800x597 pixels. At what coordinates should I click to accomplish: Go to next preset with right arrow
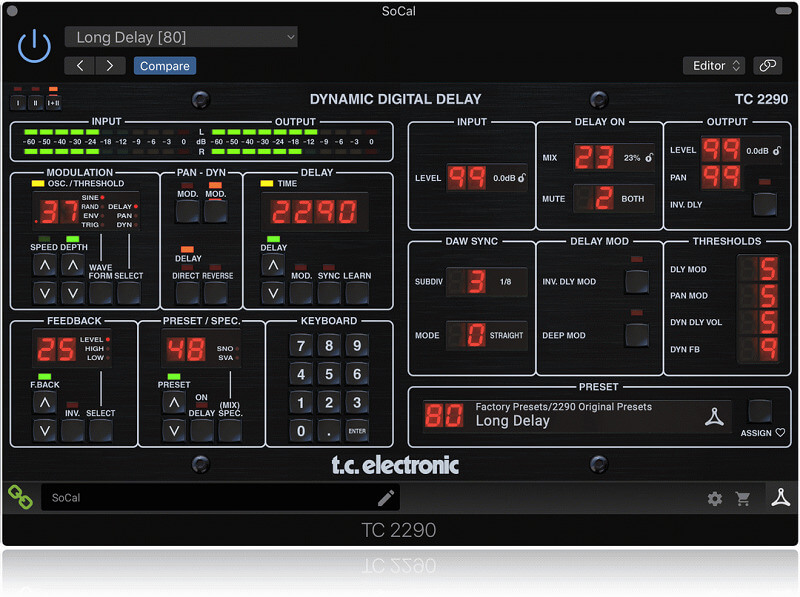pyautogui.click(x=110, y=66)
